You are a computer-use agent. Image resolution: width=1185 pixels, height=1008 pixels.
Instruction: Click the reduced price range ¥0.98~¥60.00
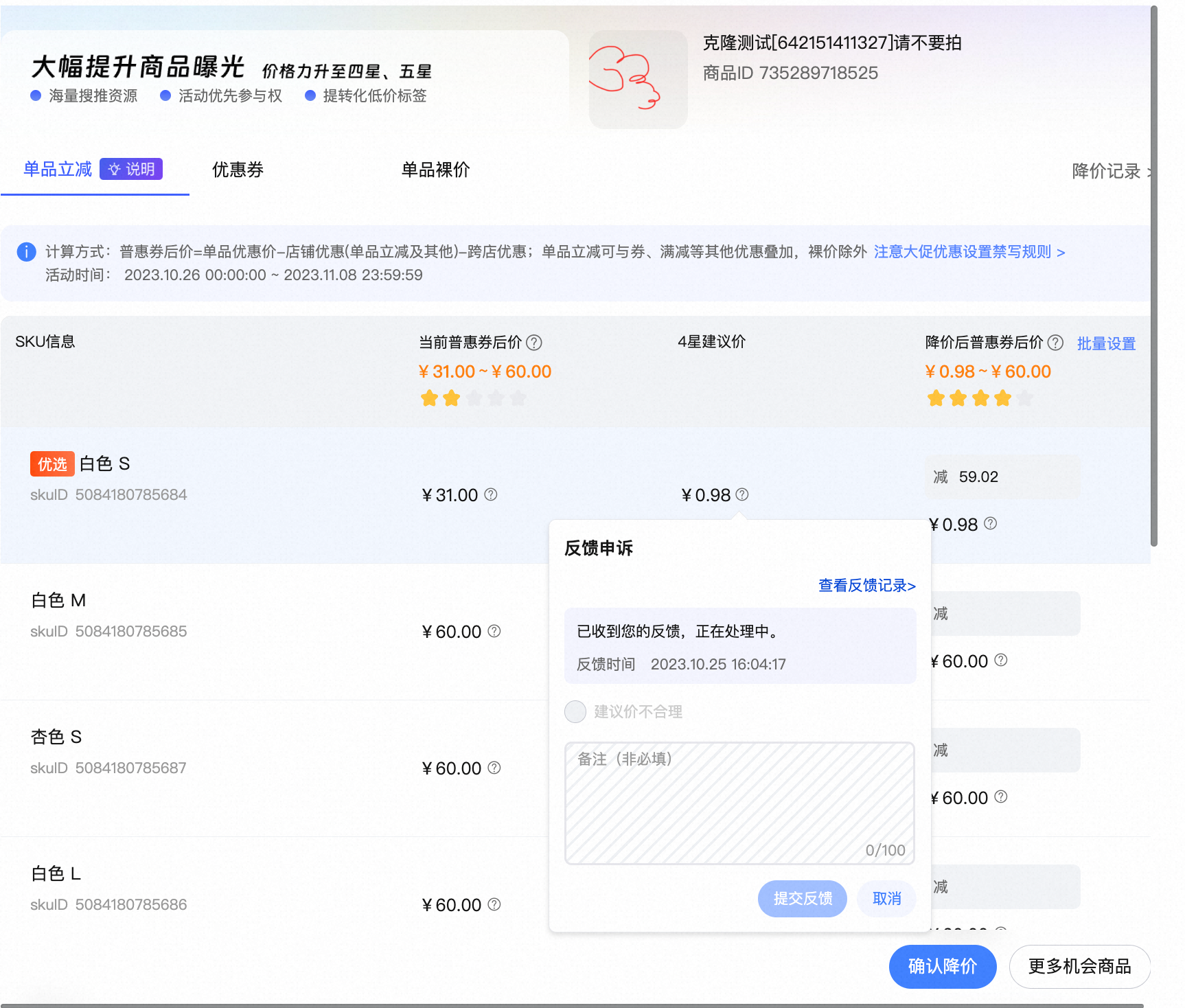point(988,371)
